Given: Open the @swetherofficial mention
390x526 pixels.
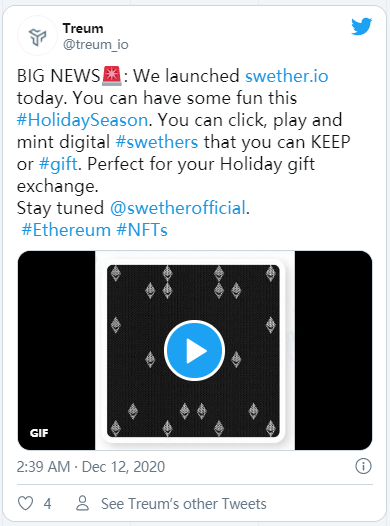Looking at the screenshot, I should pyautogui.click(x=178, y=208).
